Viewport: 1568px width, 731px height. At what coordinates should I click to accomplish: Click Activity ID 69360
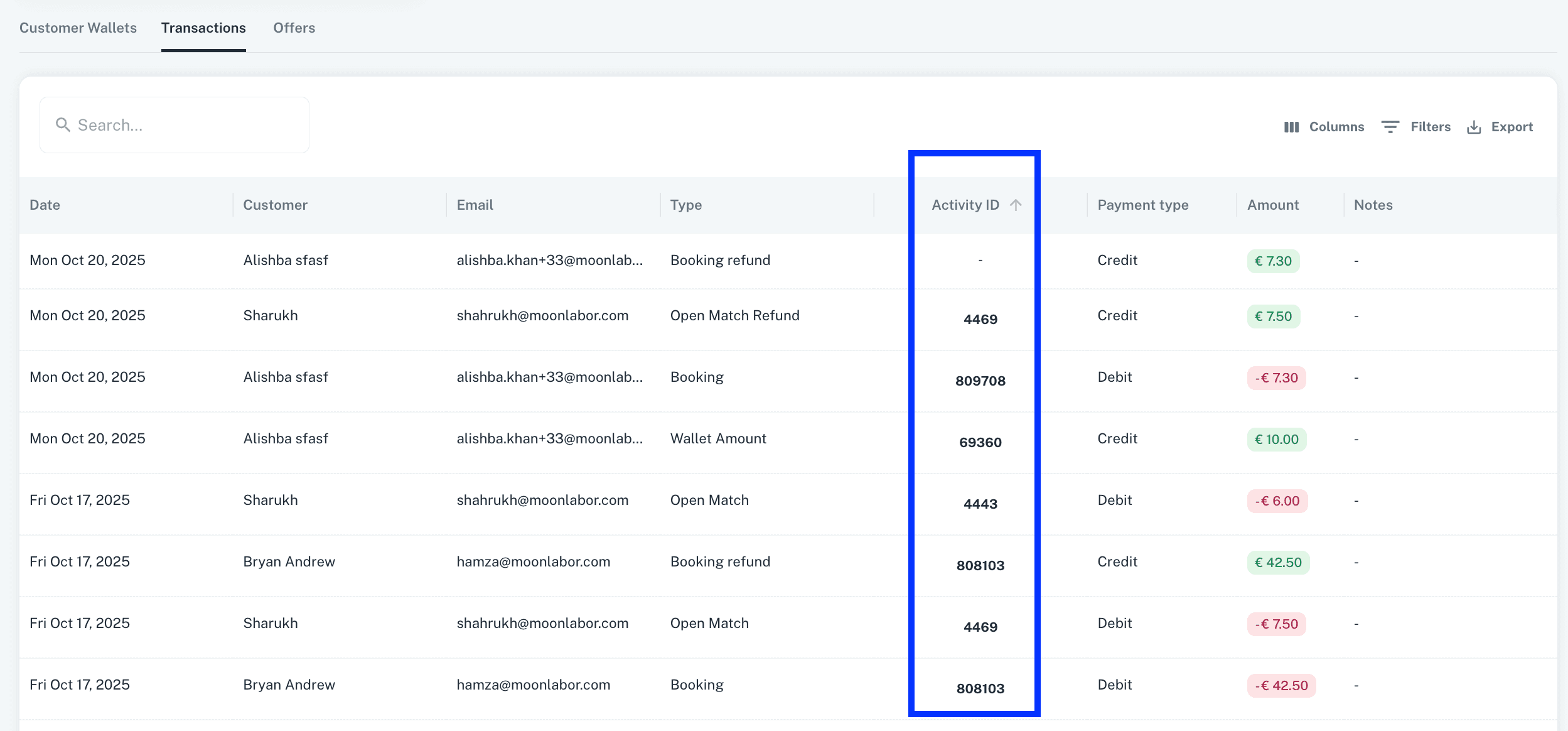click(980, 442)
